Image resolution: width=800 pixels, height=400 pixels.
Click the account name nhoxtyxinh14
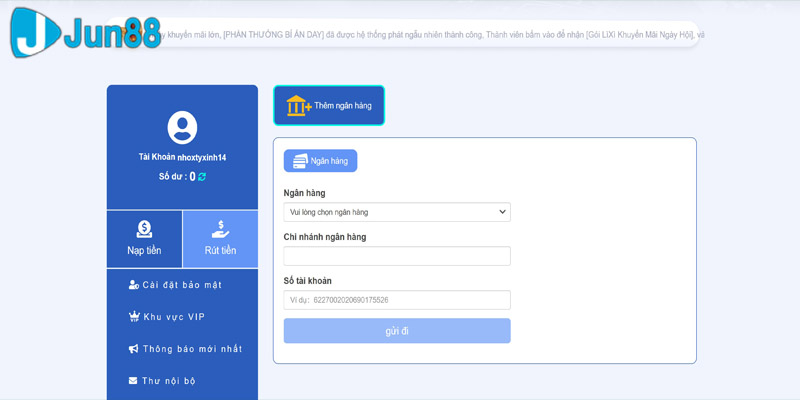202,158
